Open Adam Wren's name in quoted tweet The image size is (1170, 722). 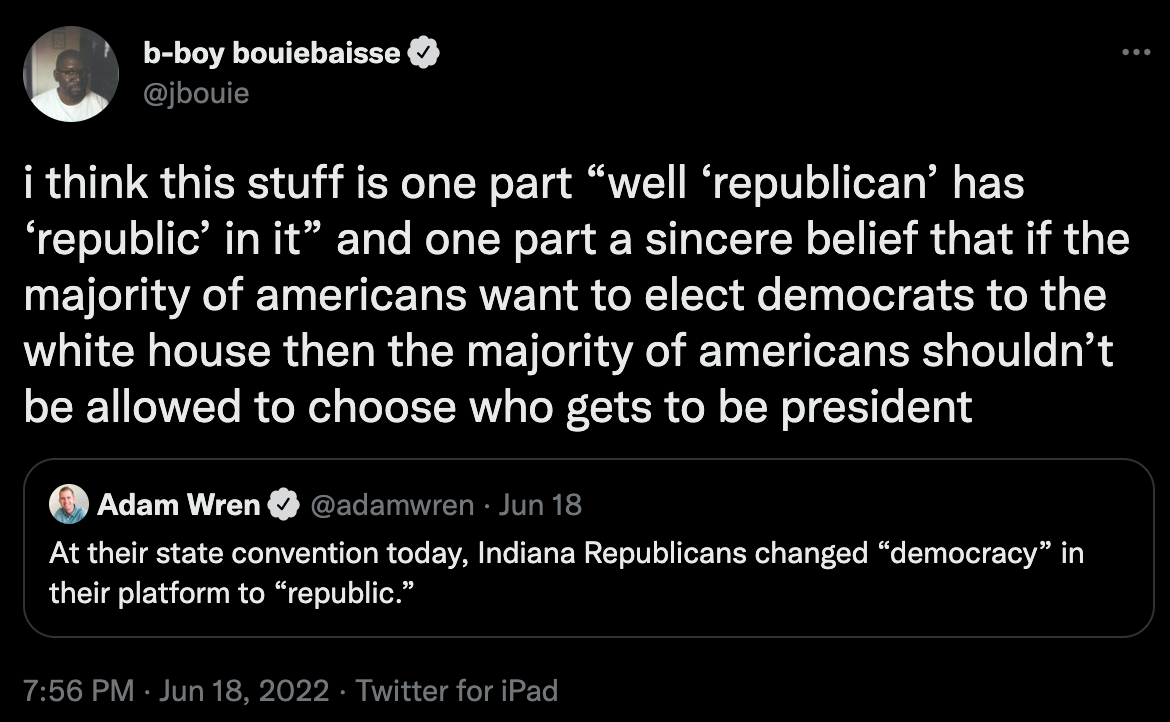coord(178,505)
